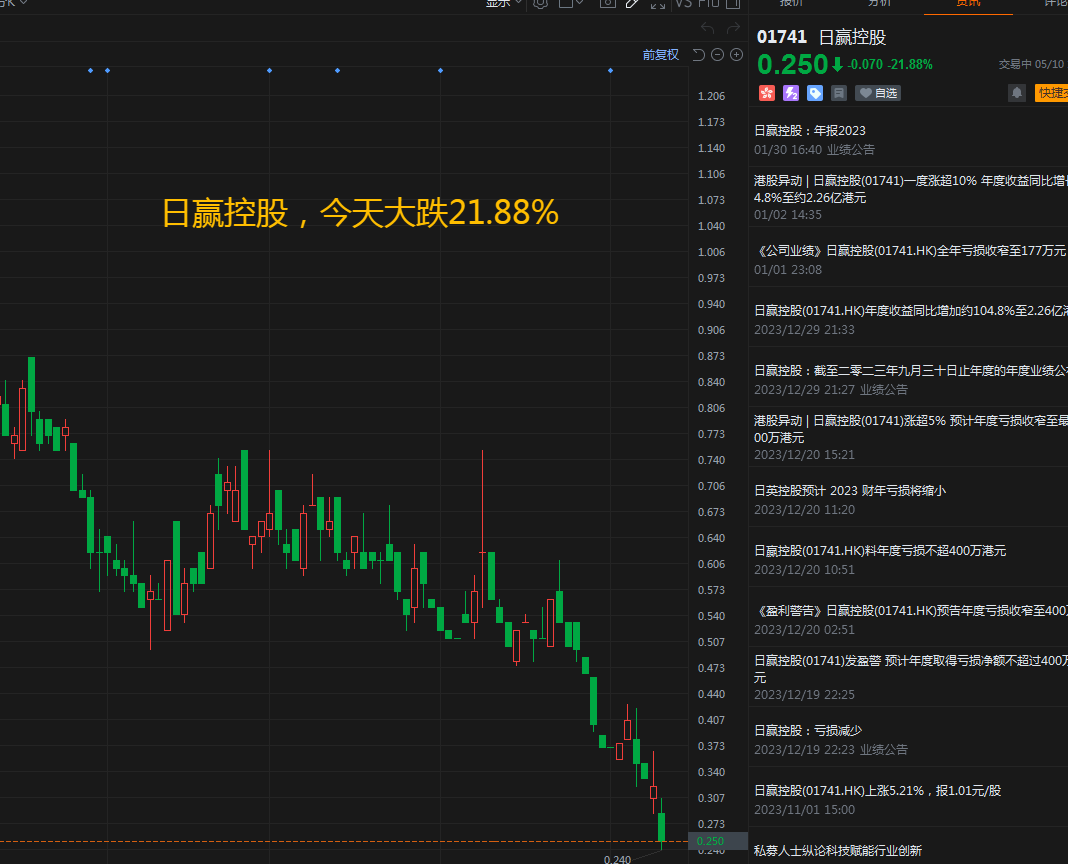The image size is (1068, 864).
Task: Click the blue tag label icon
Action: click(x=815, y=93)
